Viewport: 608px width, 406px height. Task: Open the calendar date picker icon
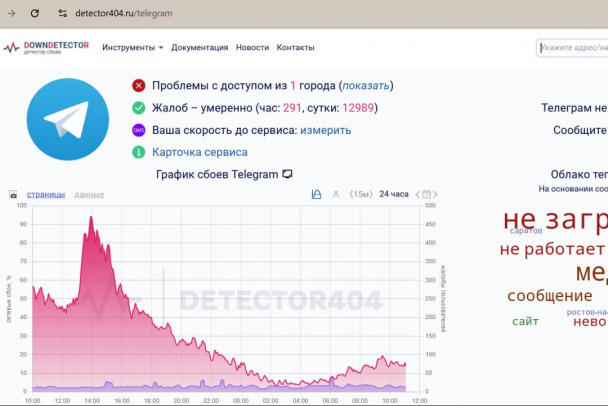[x=427, y=194]
